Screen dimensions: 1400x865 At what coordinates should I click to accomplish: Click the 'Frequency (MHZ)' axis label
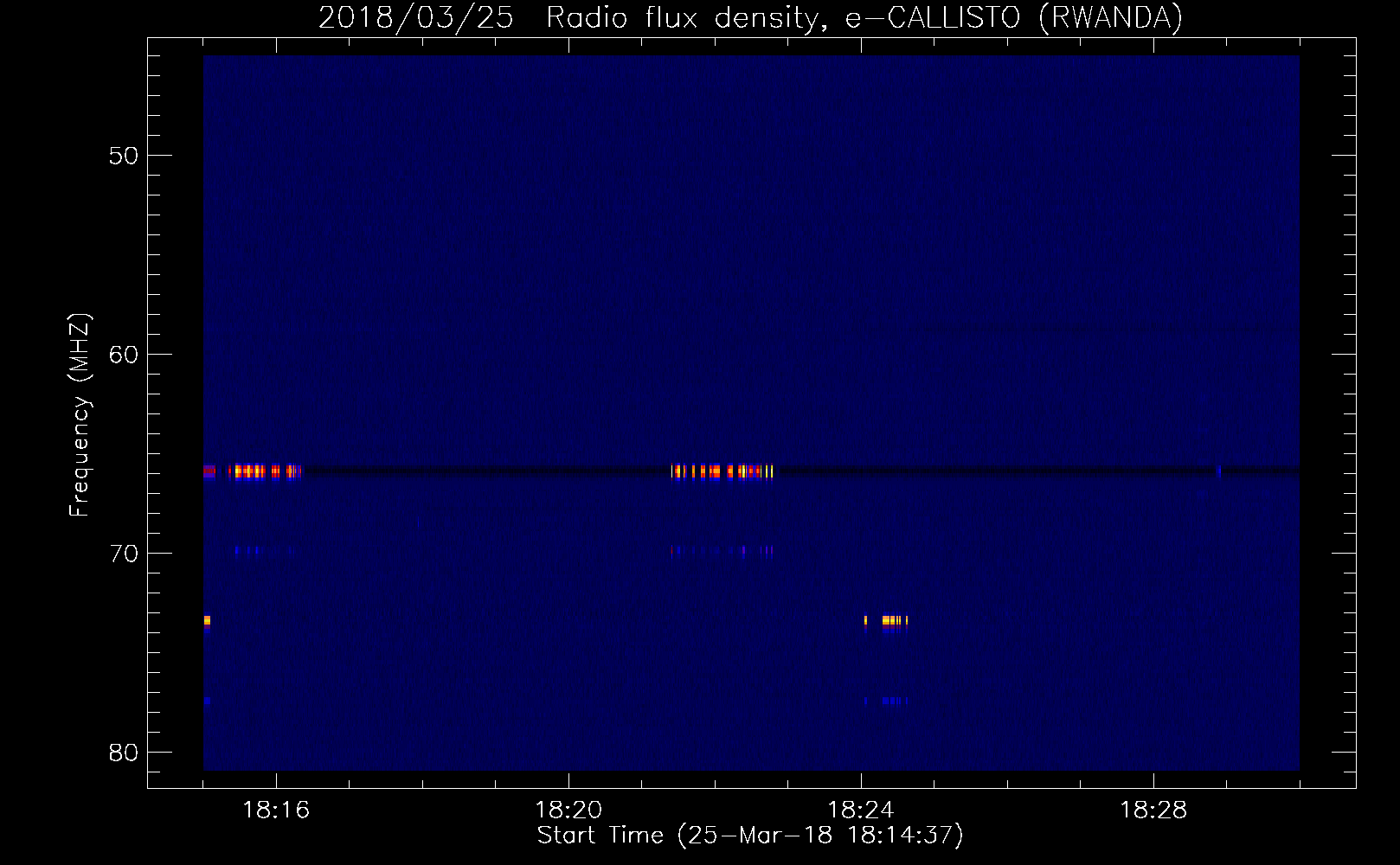point(80,415)
